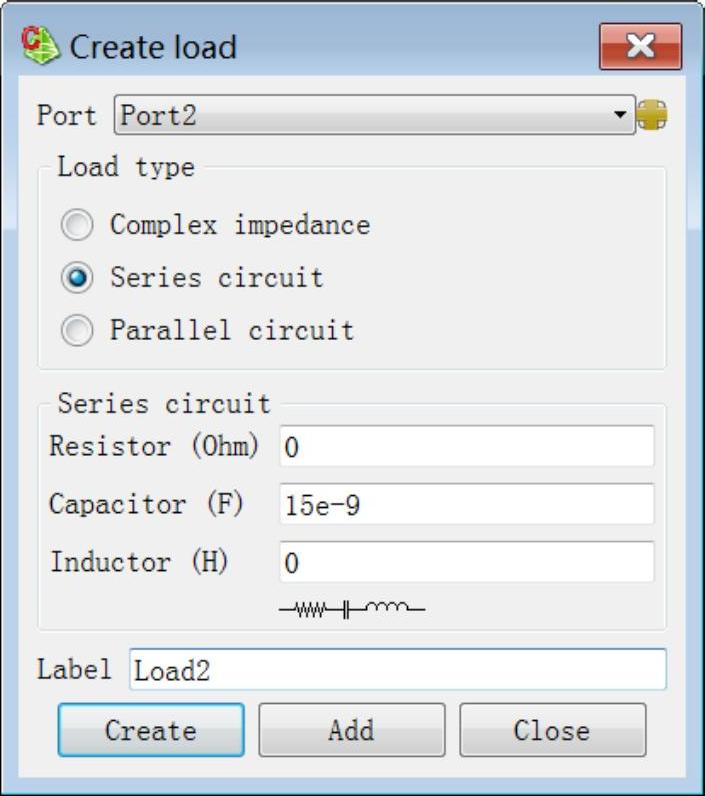Select the Complex impedance radio button
The width and height of the screenshot is (705, 796).
click(77, 225)
